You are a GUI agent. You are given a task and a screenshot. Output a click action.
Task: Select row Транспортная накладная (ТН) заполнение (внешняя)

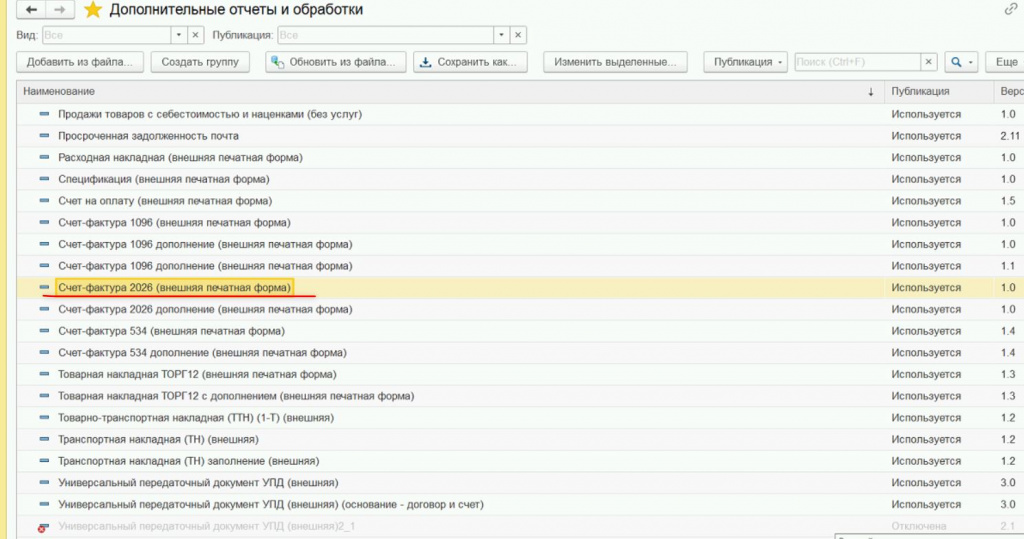(x=520, y=461)
